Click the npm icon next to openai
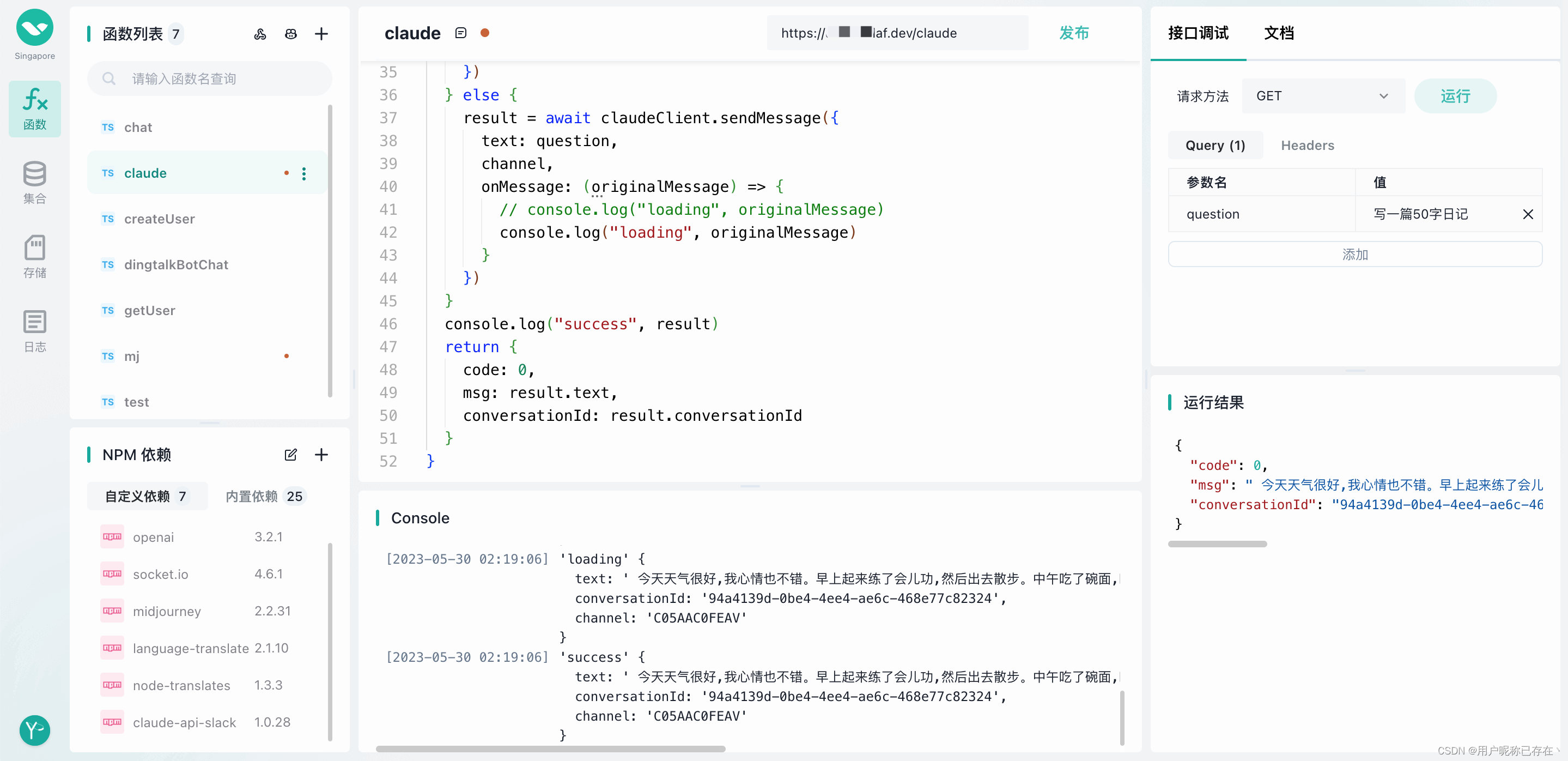Screen dimensions: 1568x761 coord(112,536)
